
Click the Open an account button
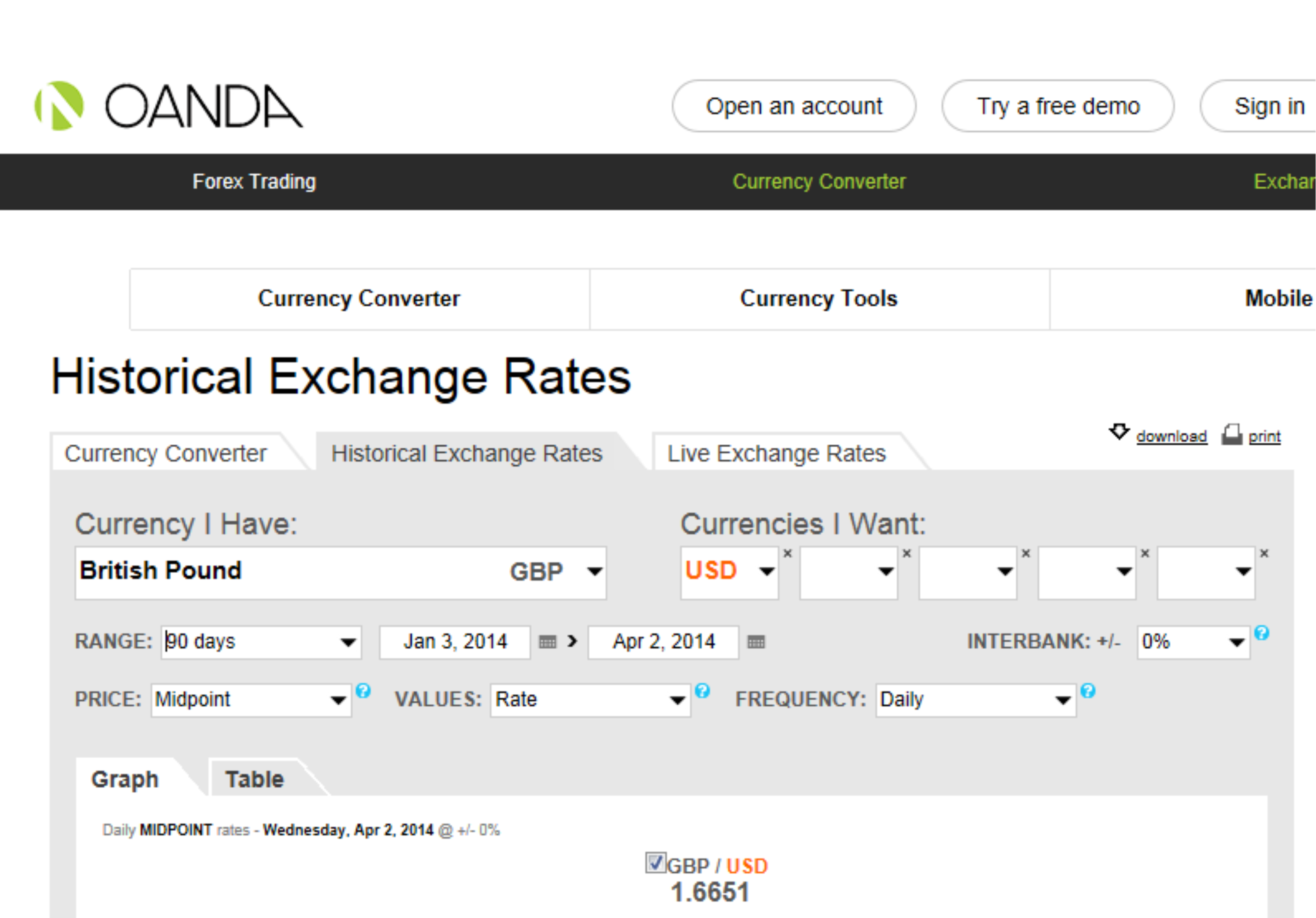(793, 106)
